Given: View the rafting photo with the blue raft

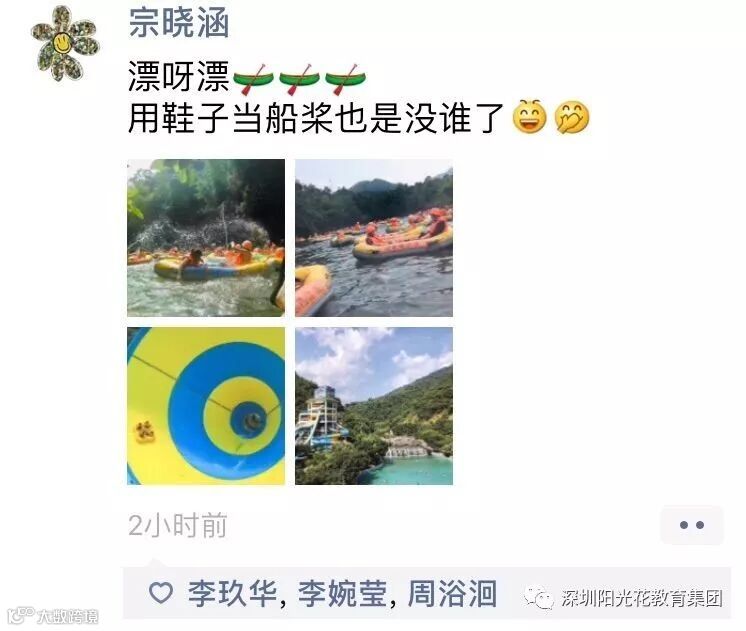Looking at the screenshot, I should [x=206, y=238].
